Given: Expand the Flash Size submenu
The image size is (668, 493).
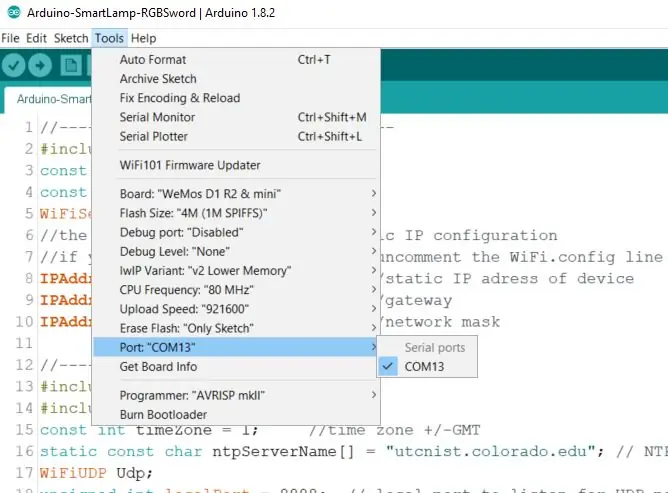Looking at the screenshot, I should click(x=235, y=213).
